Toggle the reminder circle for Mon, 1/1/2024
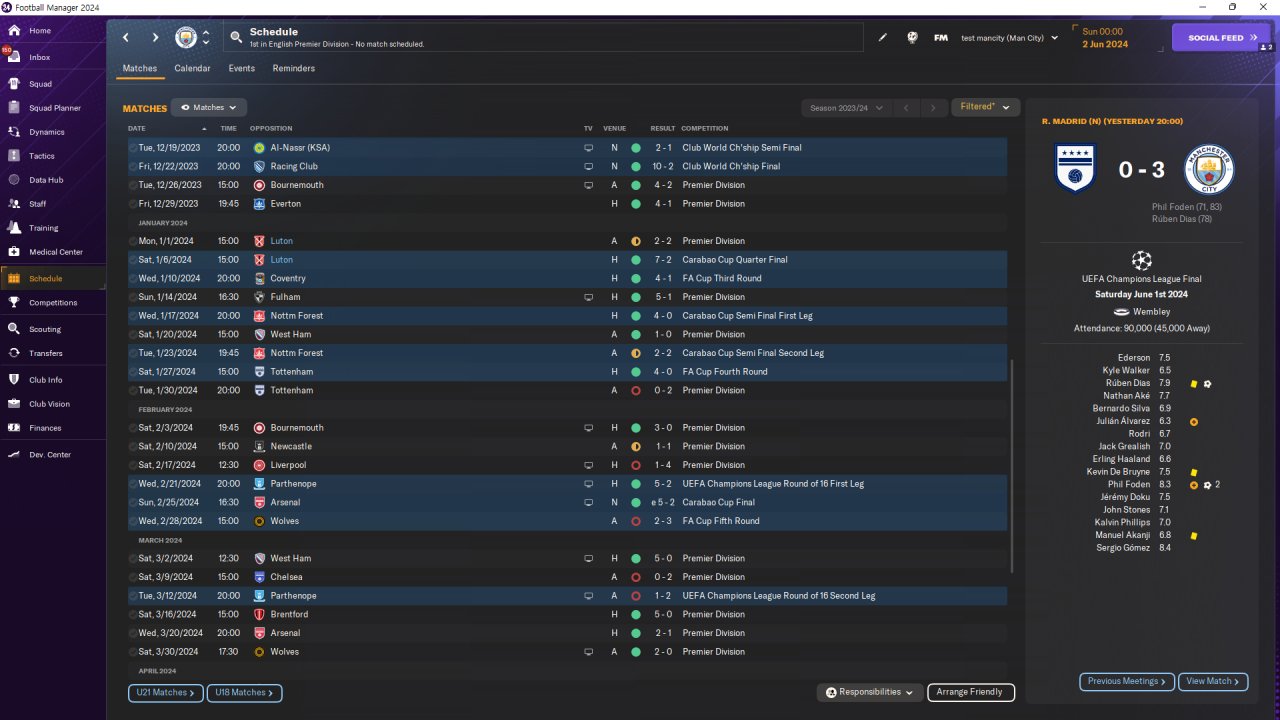The image size is (1280, 720). pyautogui.click(x=133, y=241)
